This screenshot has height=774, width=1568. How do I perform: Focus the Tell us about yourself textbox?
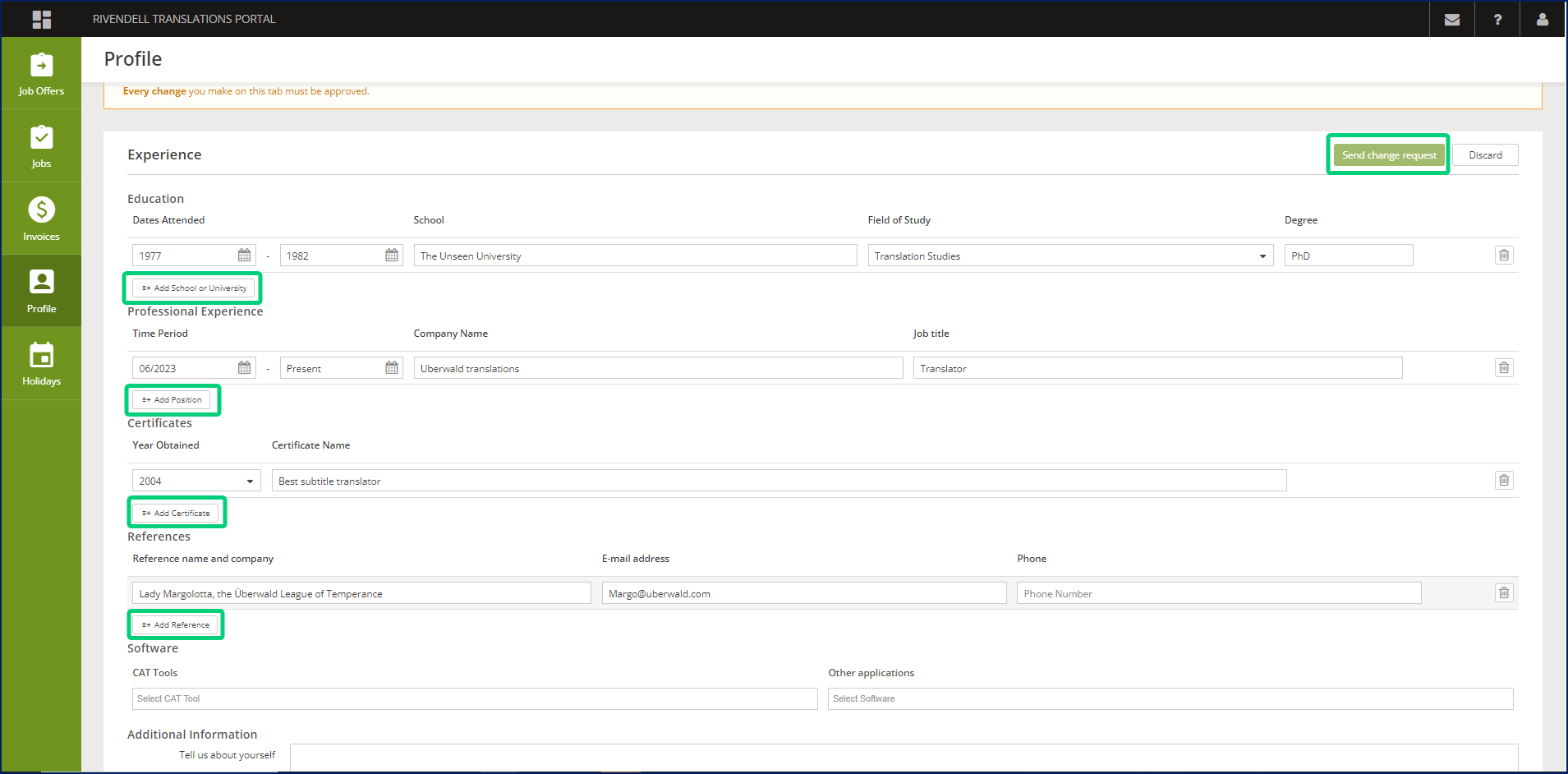click(x=904, y=758)
